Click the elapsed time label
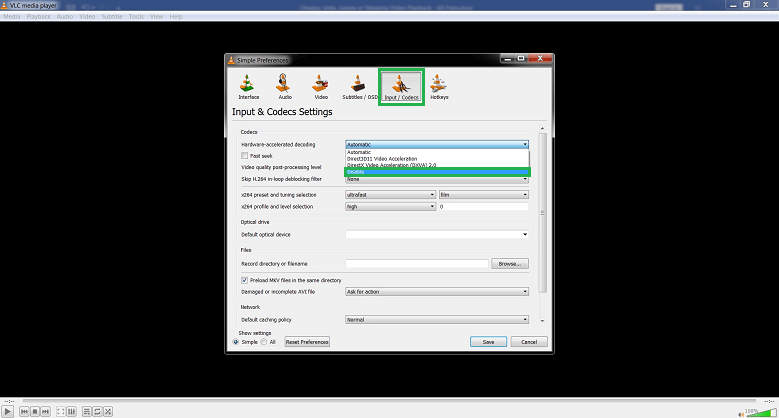779x418 pixels. [x=9, y=401]
